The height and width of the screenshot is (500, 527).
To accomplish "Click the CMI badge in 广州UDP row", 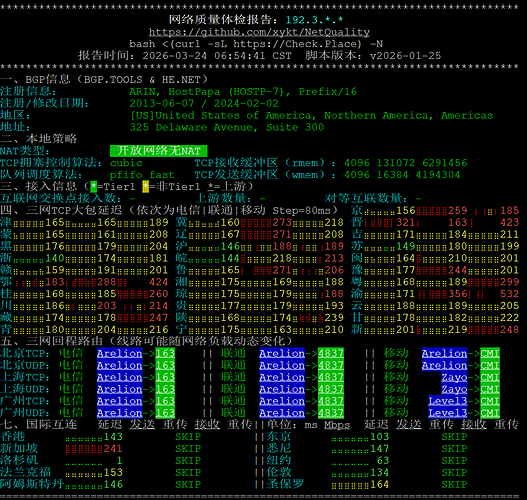I will (490, 413).
